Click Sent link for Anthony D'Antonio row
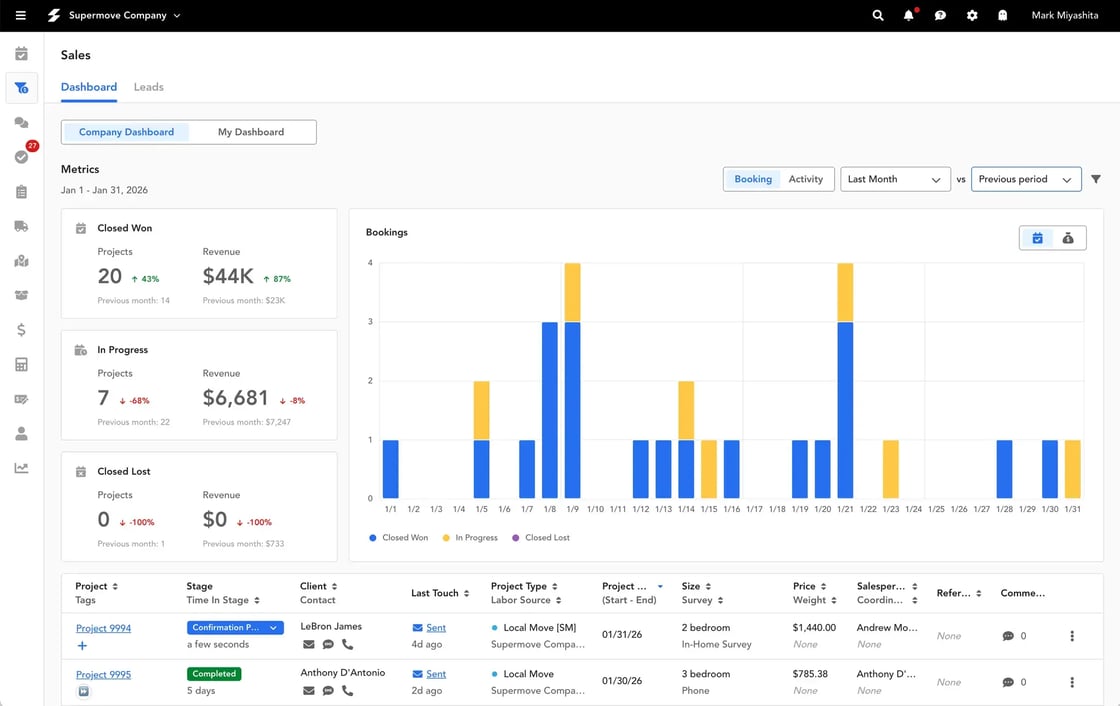Viewport: 1120px width, 706px height. click(x=436, y=674)
